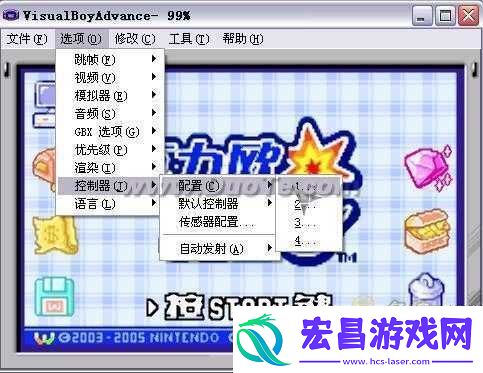Select GBX 选项(G) menu entry

(x=110, y=132)
